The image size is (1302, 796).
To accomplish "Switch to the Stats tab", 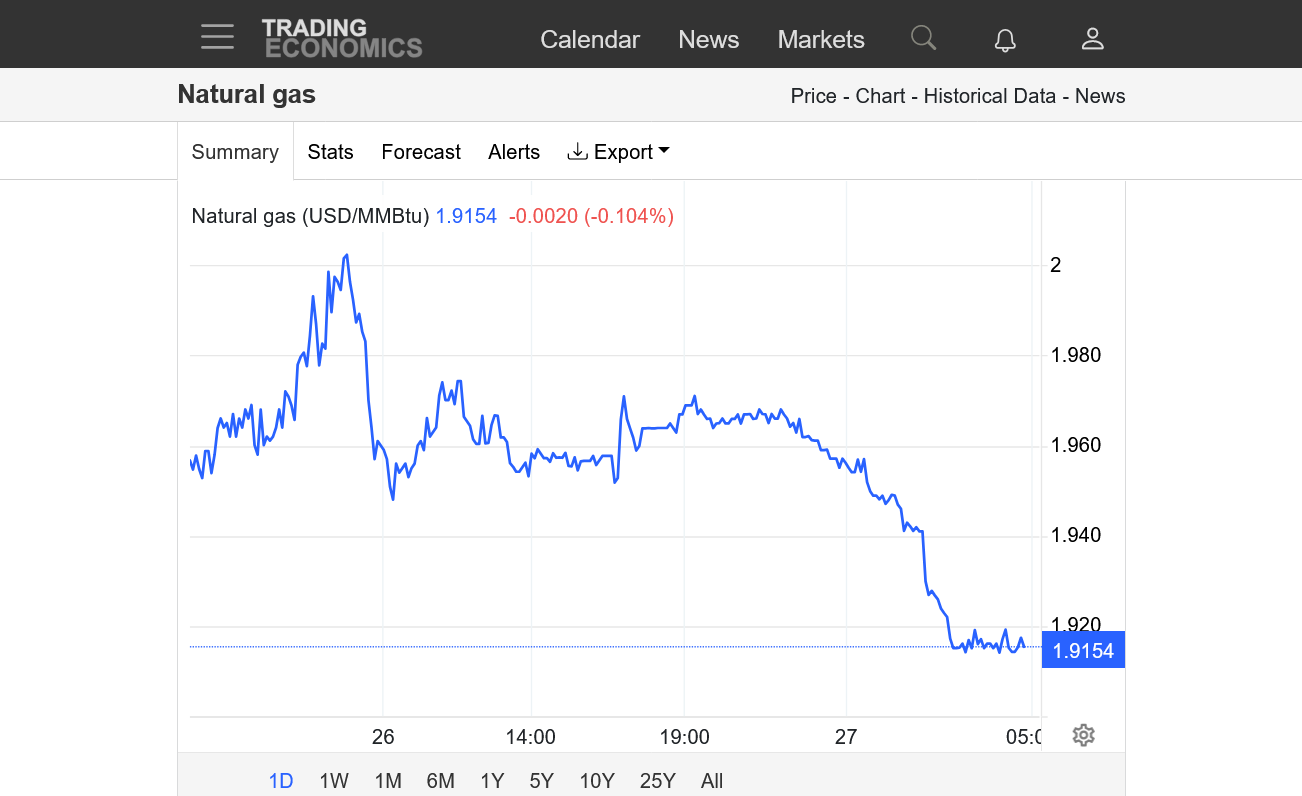I will pos(330,152).
